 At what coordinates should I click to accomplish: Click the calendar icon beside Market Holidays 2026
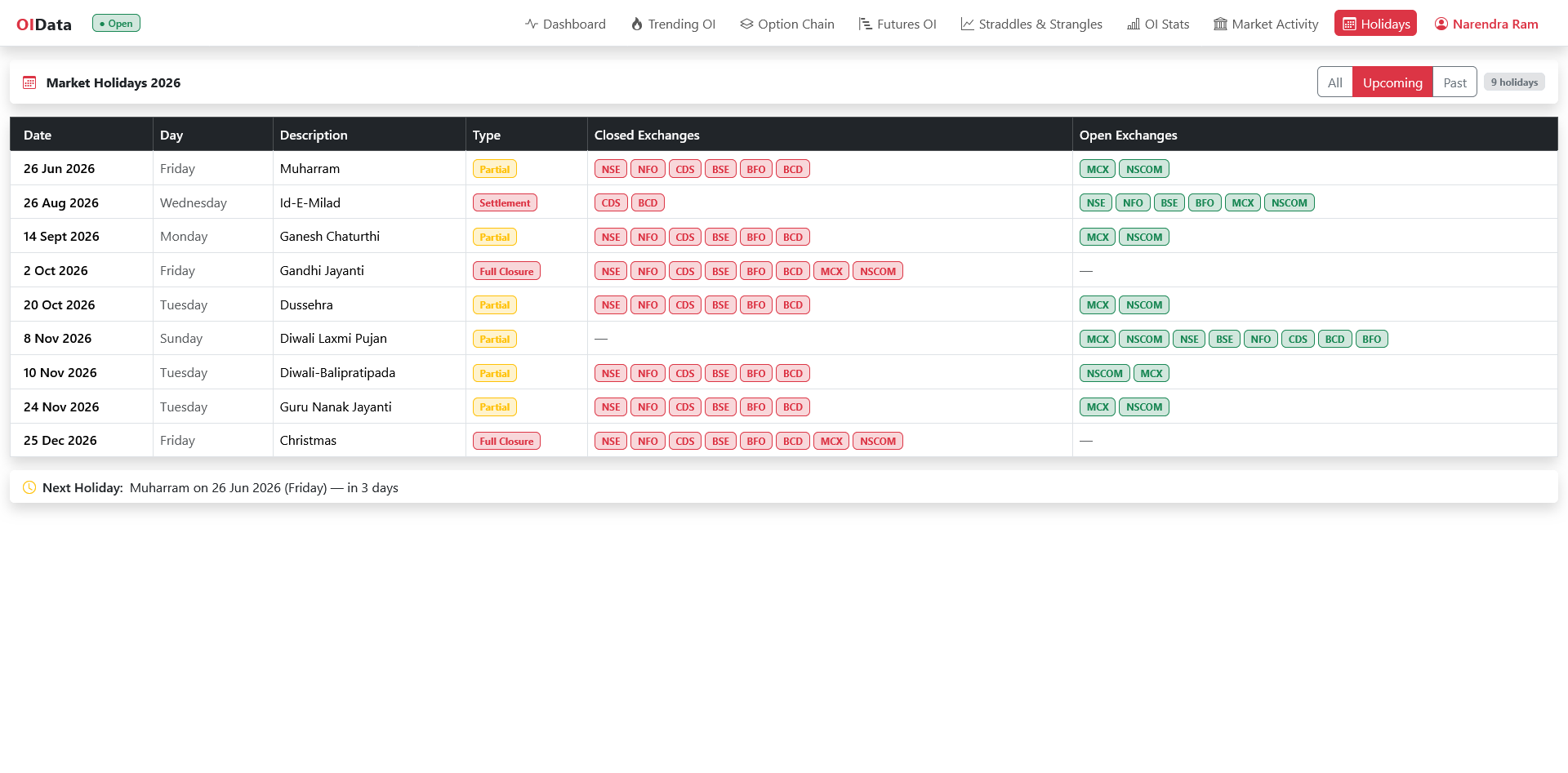tap(29, 82)
